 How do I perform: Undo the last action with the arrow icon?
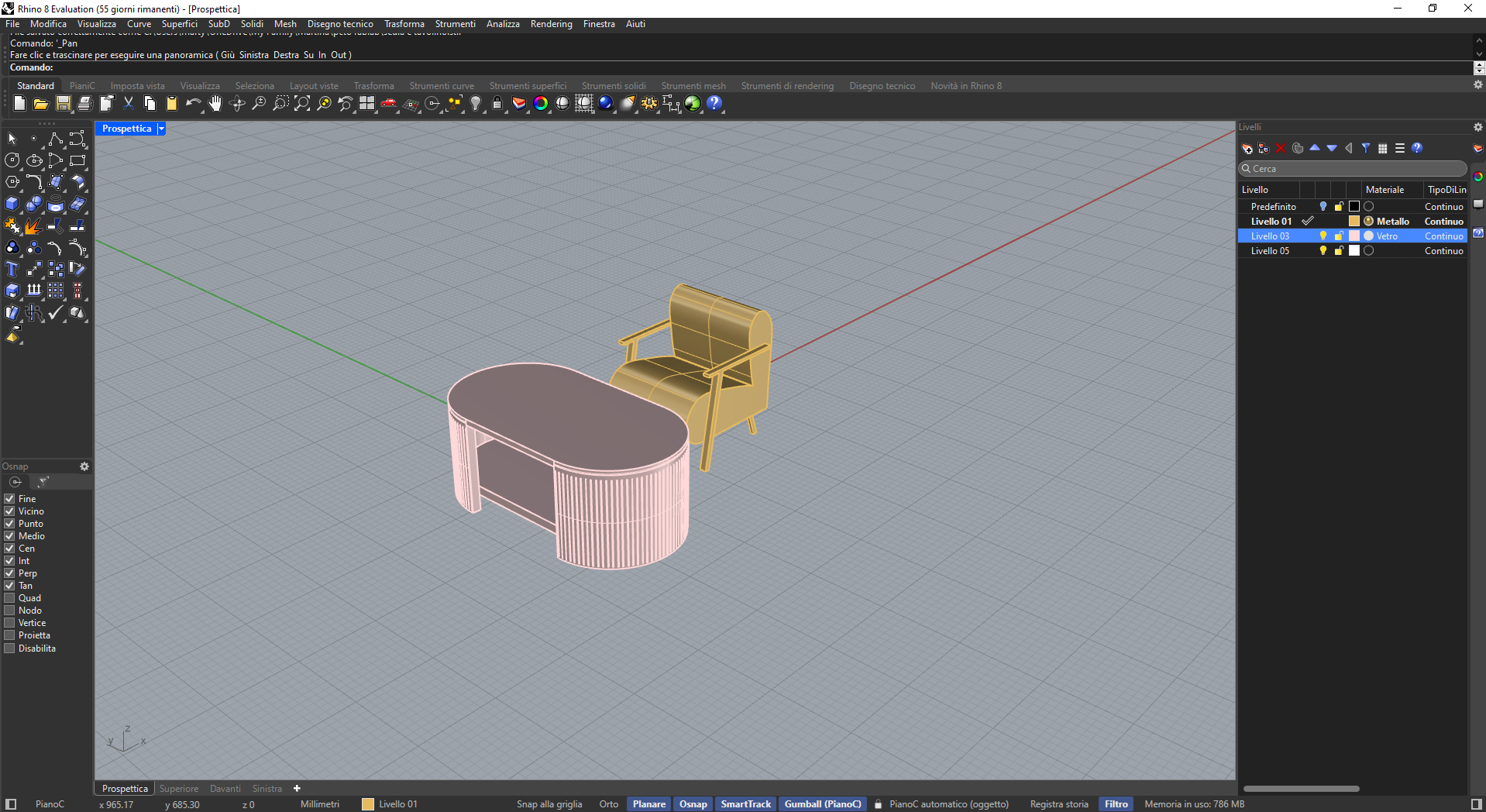tap(193, 102)
